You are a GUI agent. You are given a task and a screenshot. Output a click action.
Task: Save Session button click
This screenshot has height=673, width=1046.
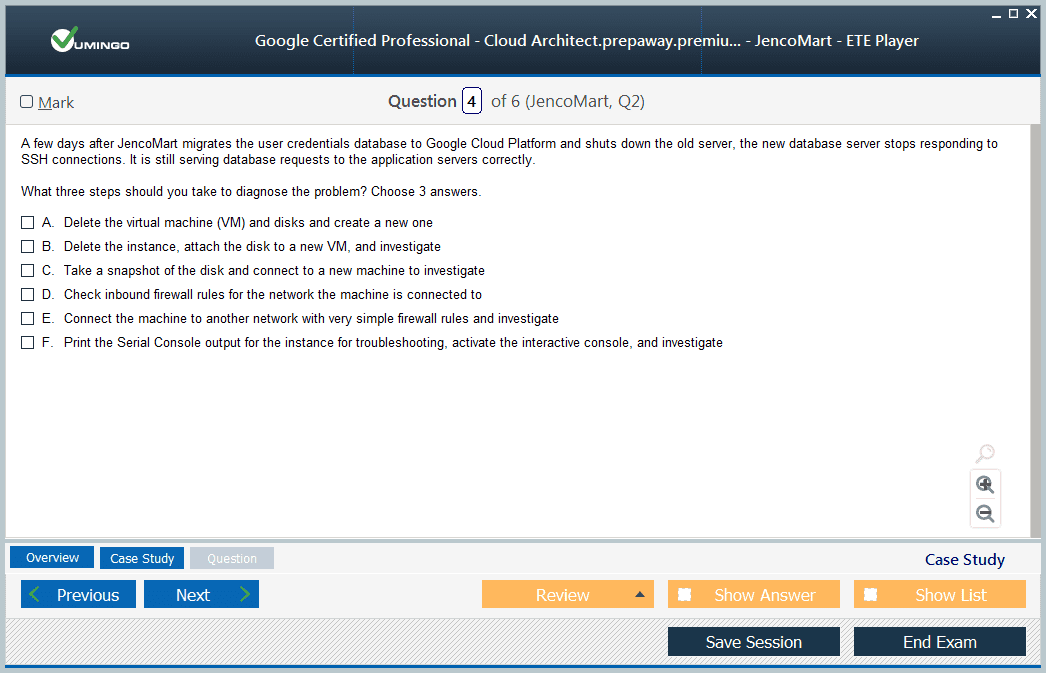[754, 642]
